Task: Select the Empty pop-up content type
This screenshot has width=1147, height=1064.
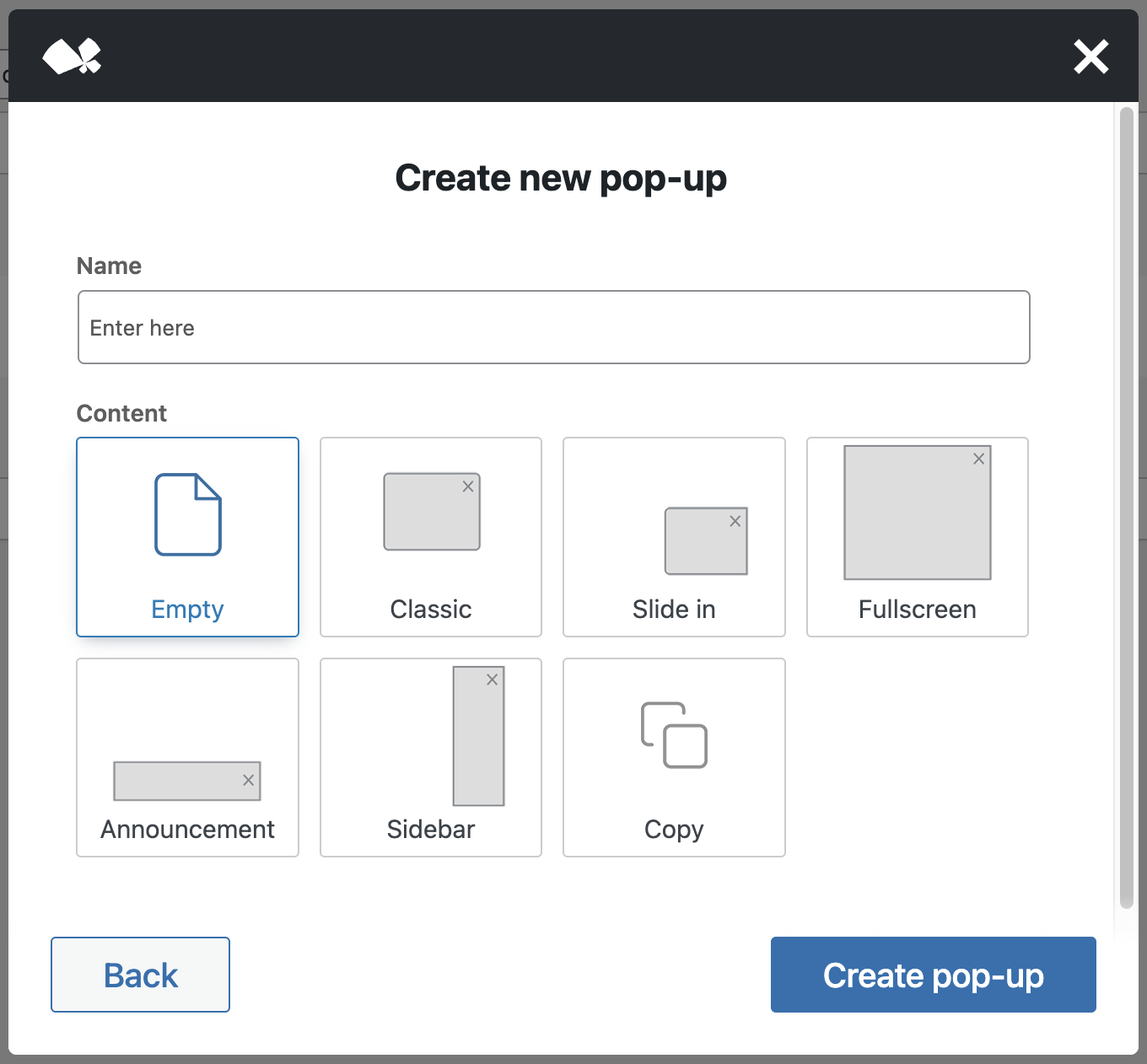Action: click(x=187, y=537)
